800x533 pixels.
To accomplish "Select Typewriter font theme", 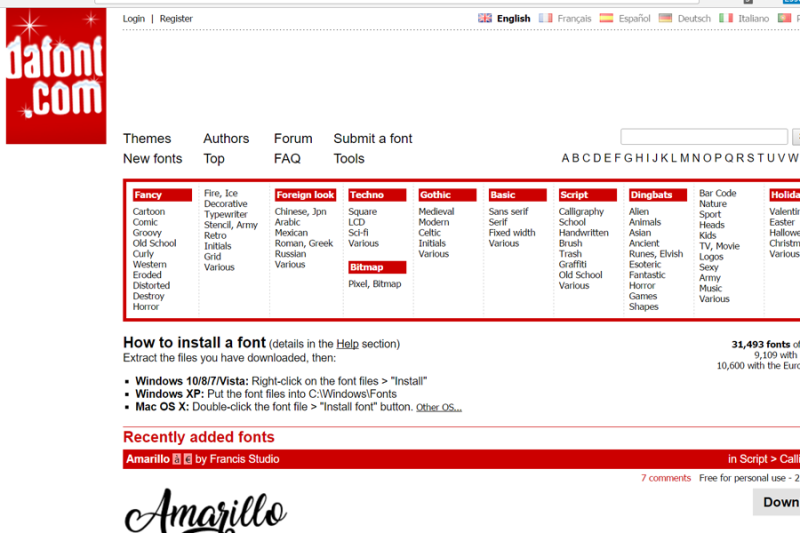I will click(226, 214).
